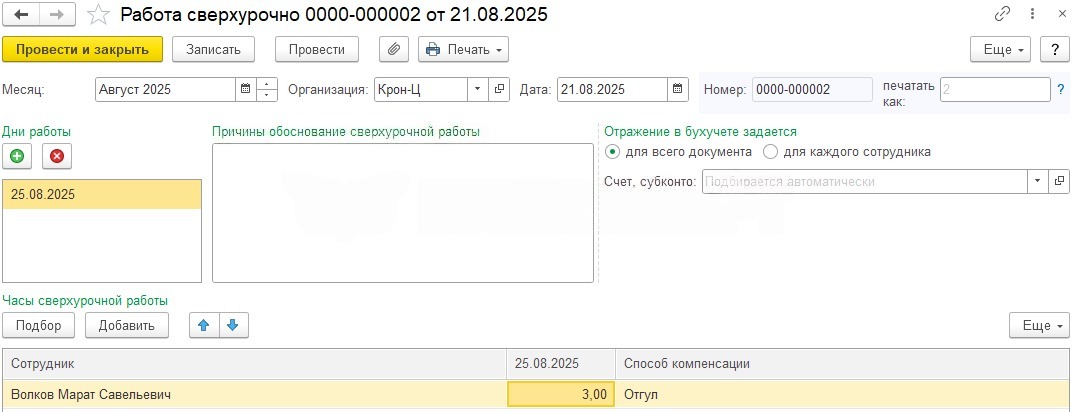
Task: Expand the Счет, субконто dropdown
Action: coord(1036,182)
